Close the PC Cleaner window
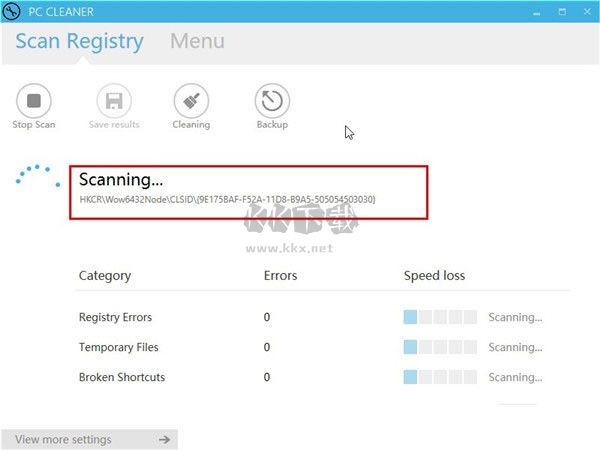Screen dimensions: 600x450 tap(587, 12)
